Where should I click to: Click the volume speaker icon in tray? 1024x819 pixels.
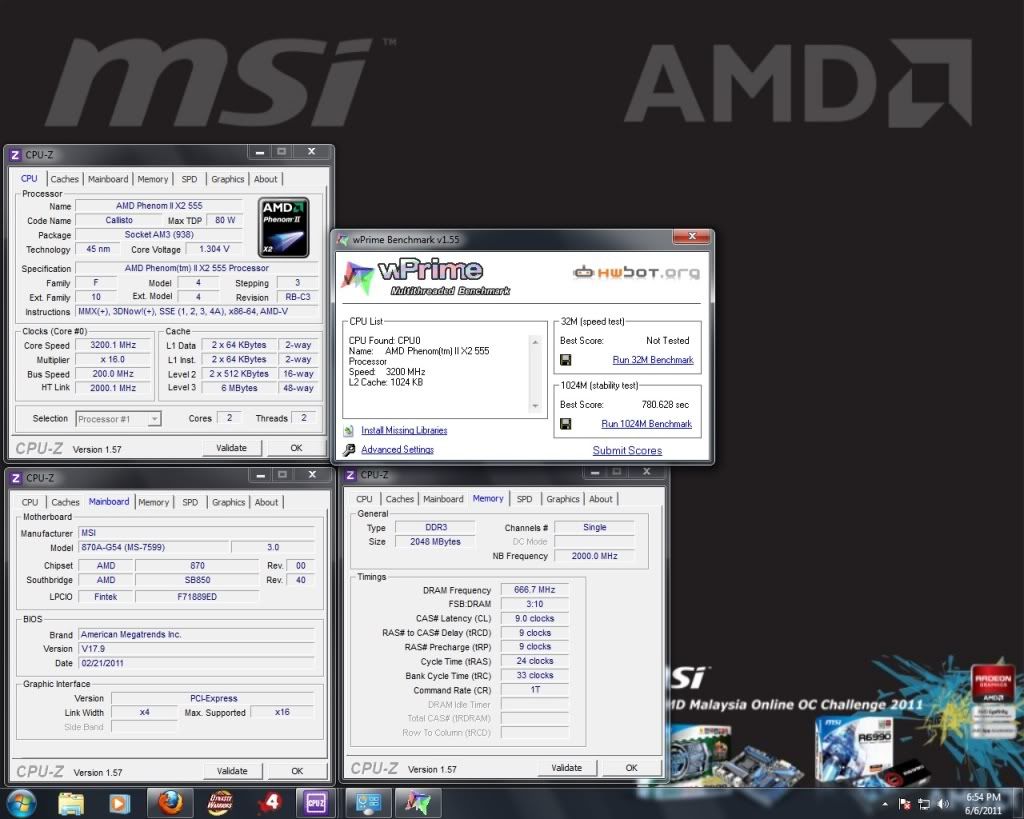click(x=943, y=804)
